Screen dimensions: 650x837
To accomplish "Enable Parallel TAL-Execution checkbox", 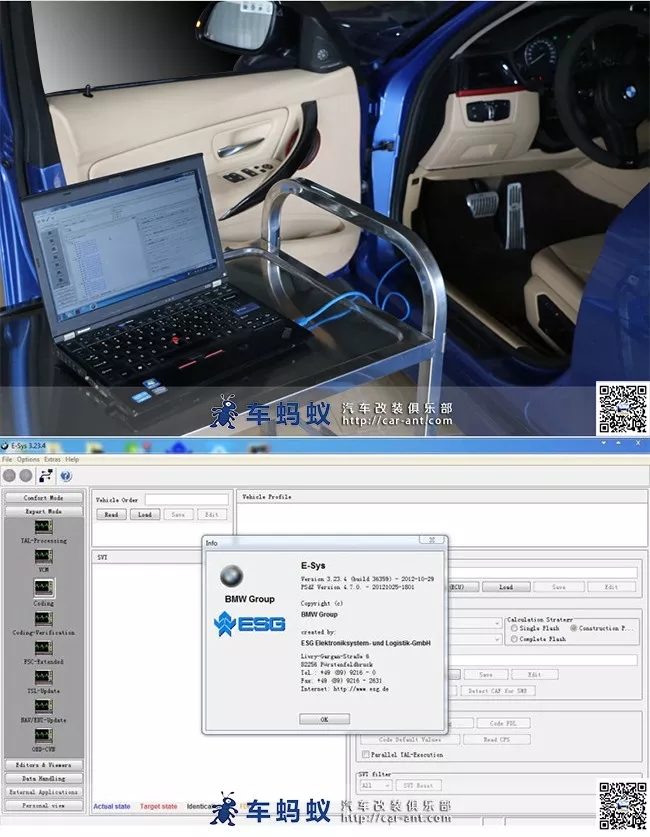I will tap(366, 755).
